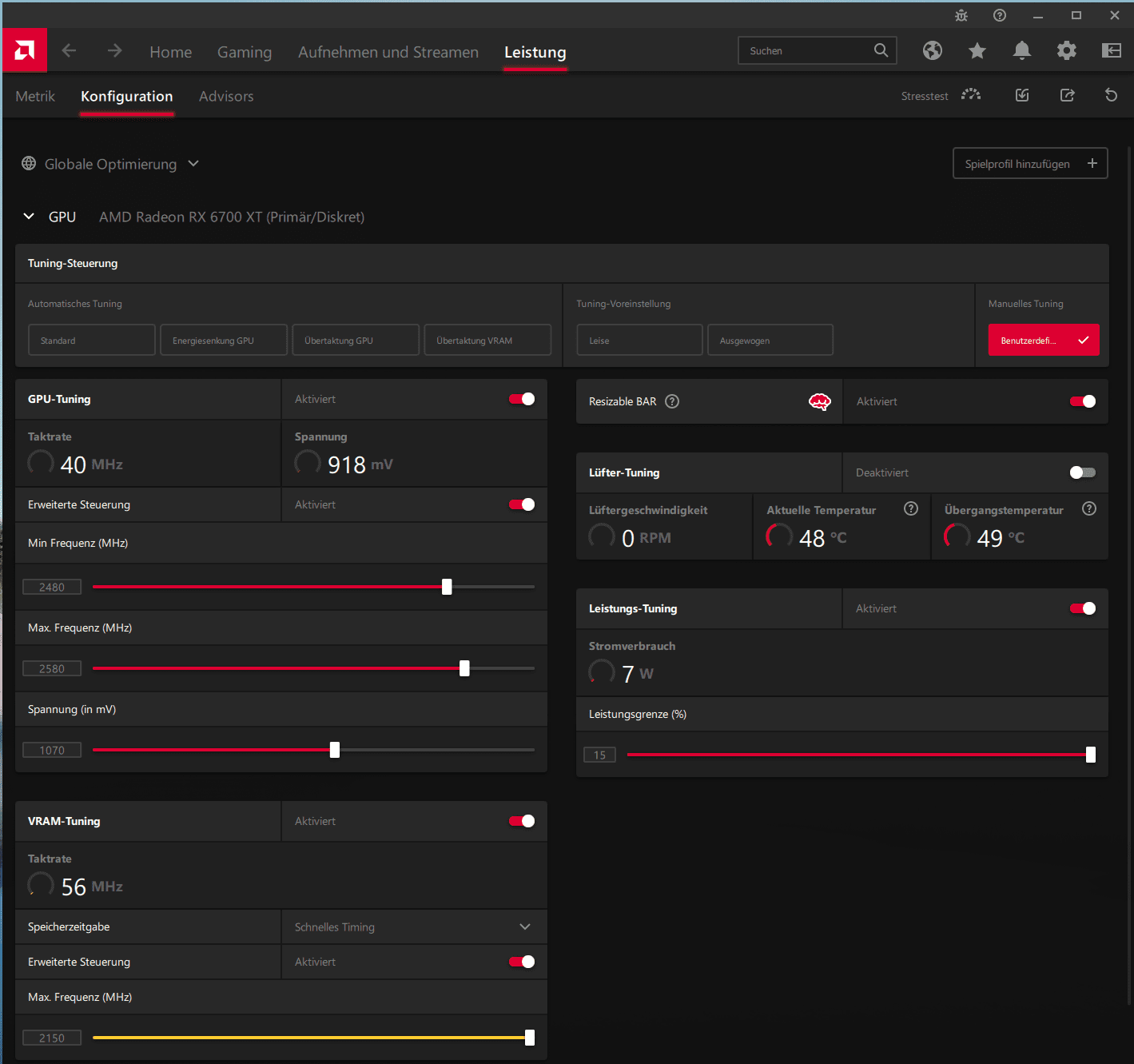Select Standard automatic tuning
Screen dimensions: 1134x1064
(92, 340)
